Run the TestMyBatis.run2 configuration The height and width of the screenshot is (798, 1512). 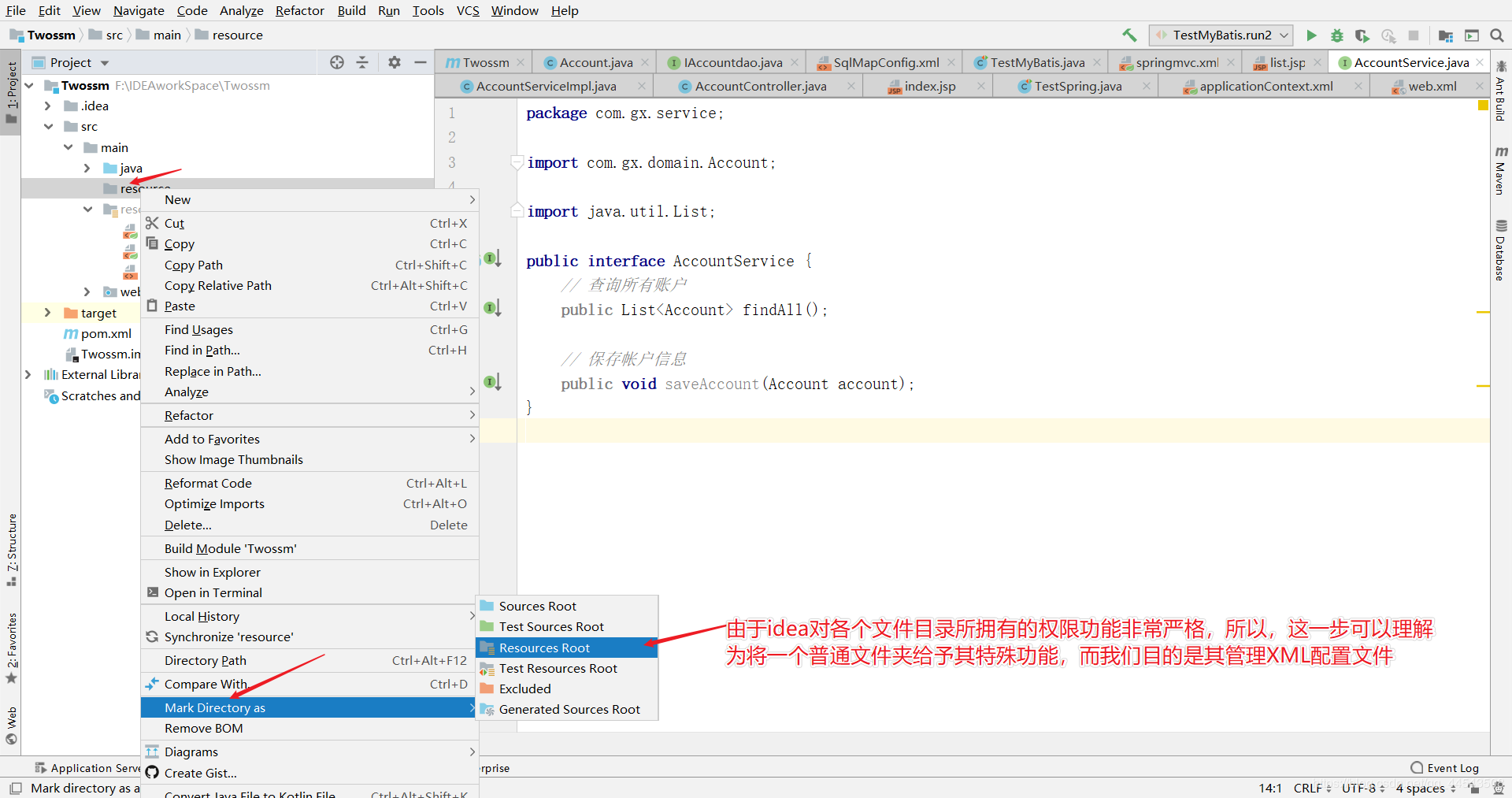(1311, 35)
